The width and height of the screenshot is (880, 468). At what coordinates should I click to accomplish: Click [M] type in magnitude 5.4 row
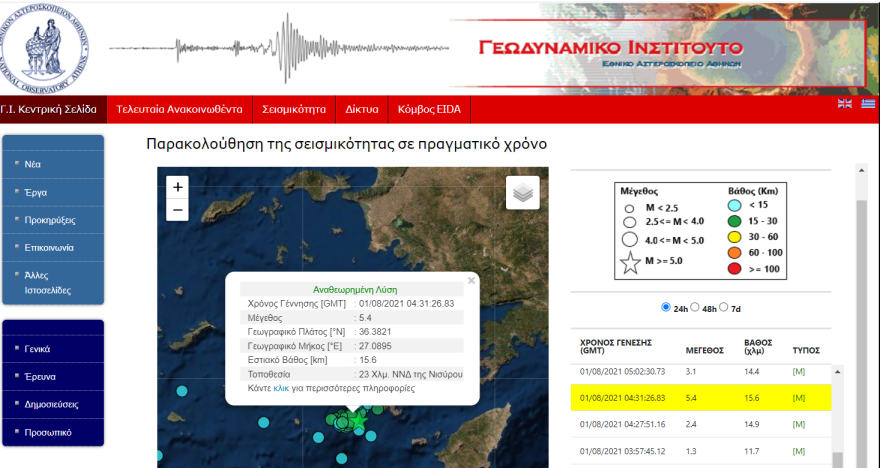pyautogui.click(x=798, y=398)
